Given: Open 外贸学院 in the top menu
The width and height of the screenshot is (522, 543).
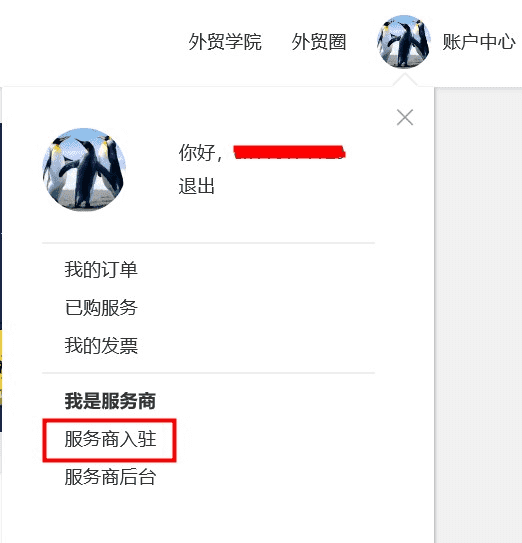Looking at the screenshot, I should (225, 42).
